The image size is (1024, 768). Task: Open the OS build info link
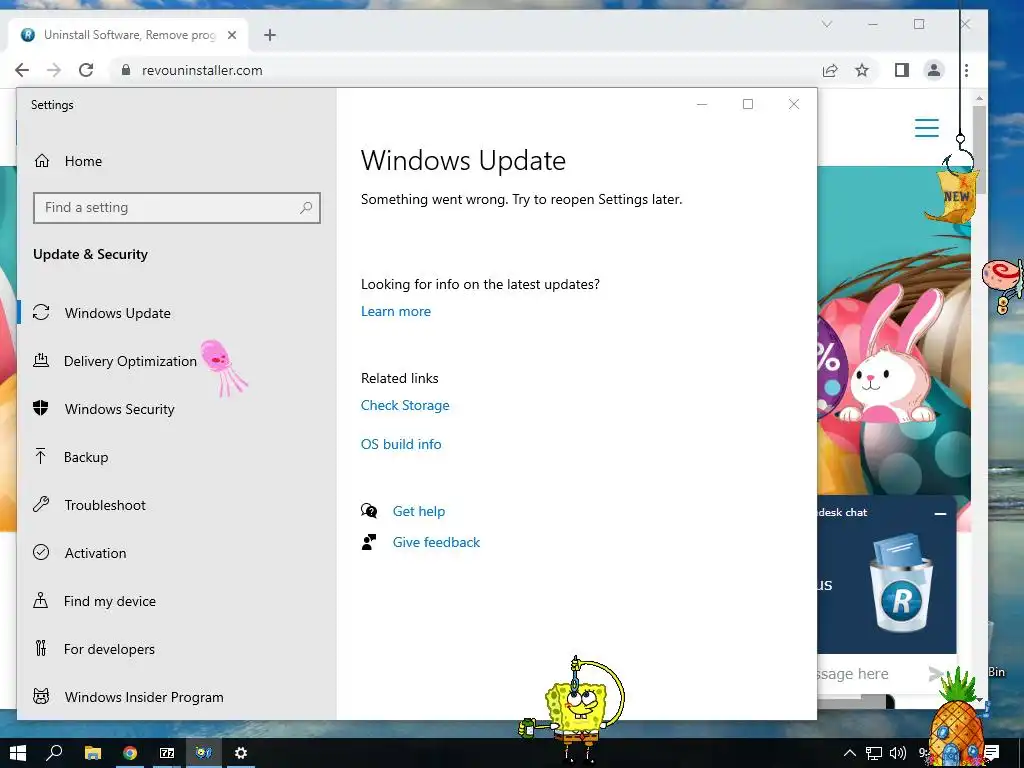pos(401,444)
